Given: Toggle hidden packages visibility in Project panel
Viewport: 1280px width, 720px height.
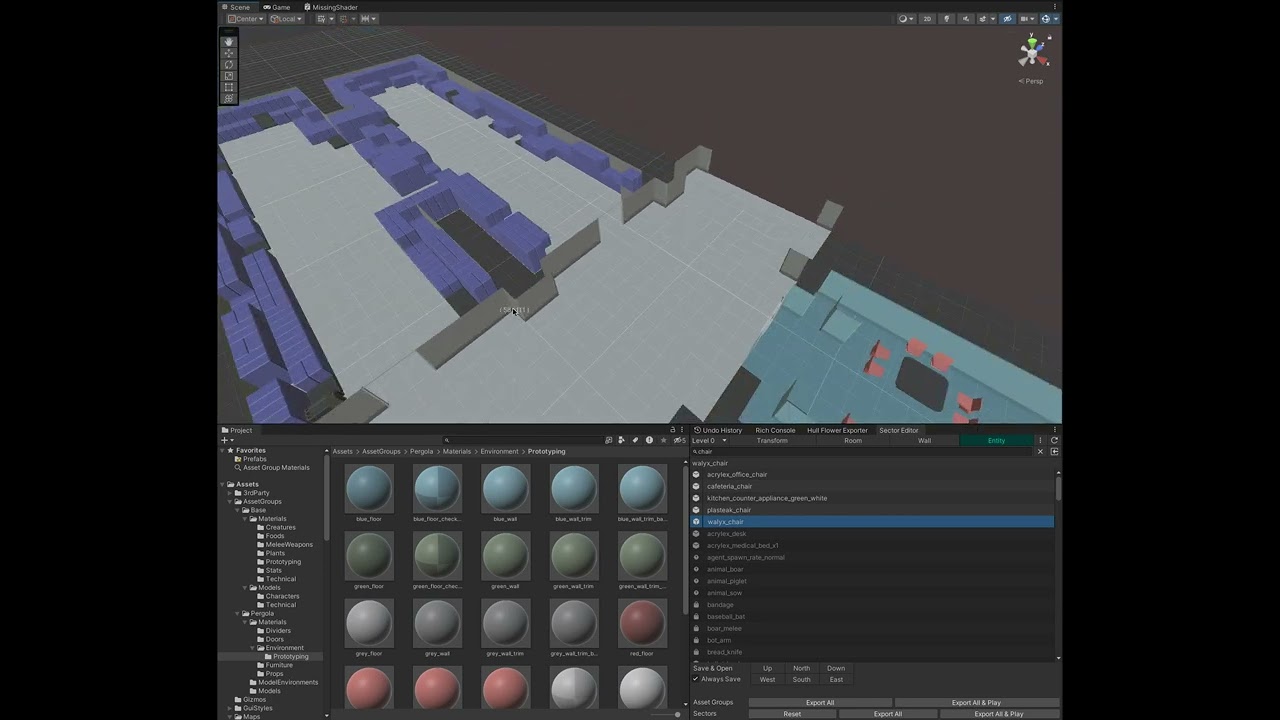Looking at the screenshot, I should pyautogui.click(x=679, y=440).
